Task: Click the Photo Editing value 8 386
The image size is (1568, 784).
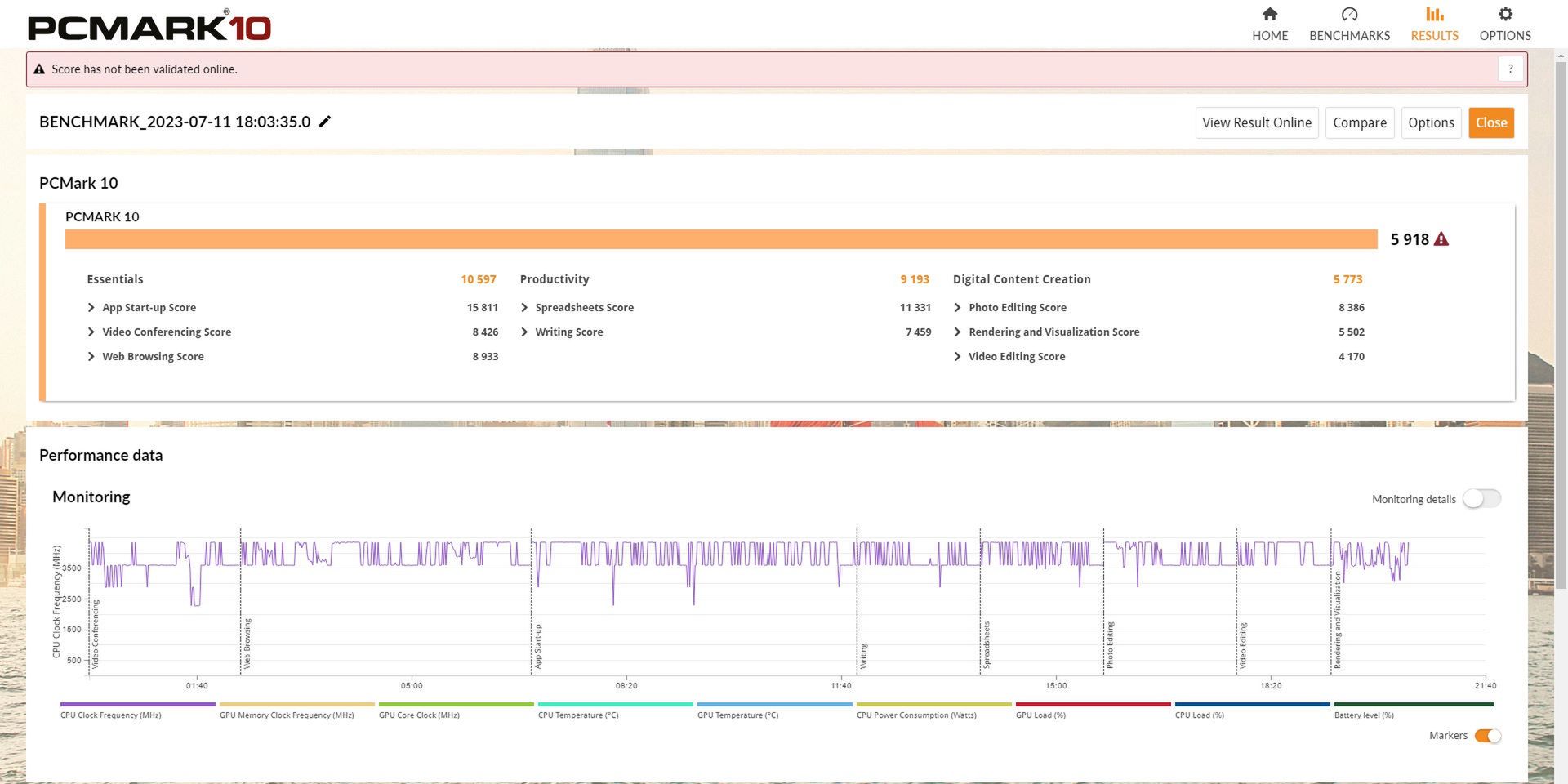Action: 1352,307
